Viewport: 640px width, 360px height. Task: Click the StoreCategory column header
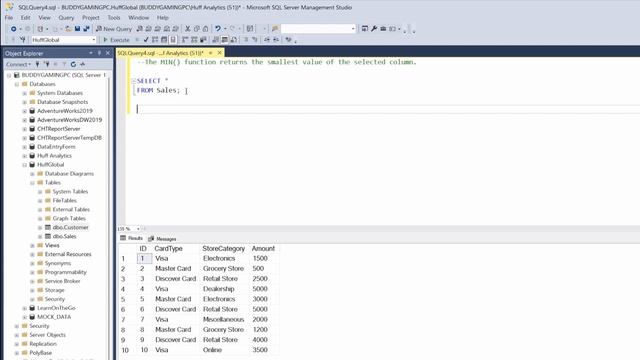(224, 248)
